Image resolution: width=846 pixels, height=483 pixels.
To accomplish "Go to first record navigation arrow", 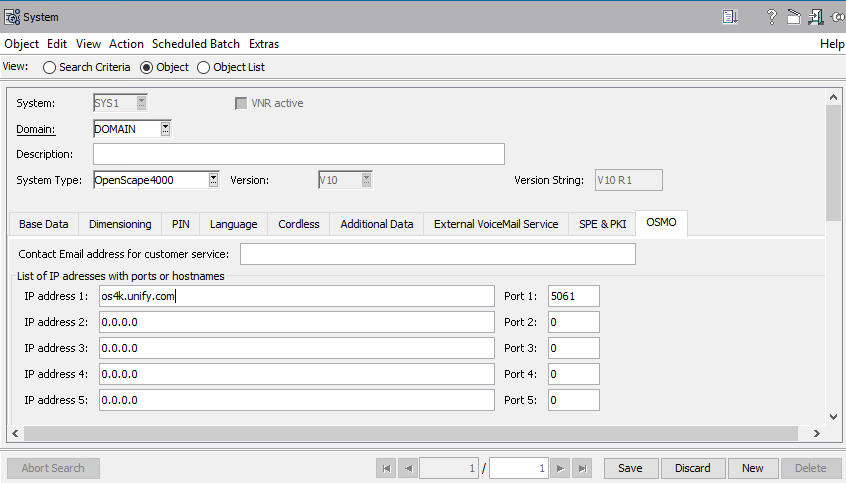I will (386, 468).
